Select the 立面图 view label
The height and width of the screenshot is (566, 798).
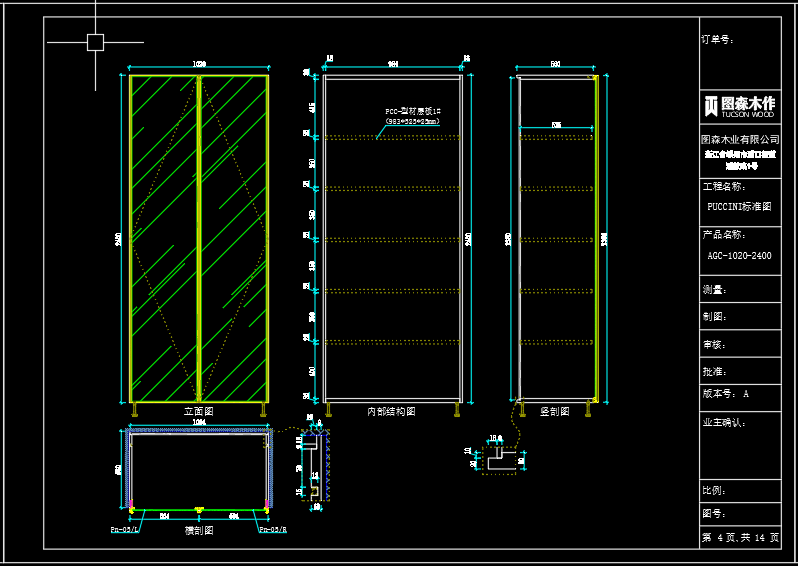click(x=198, y=411)
